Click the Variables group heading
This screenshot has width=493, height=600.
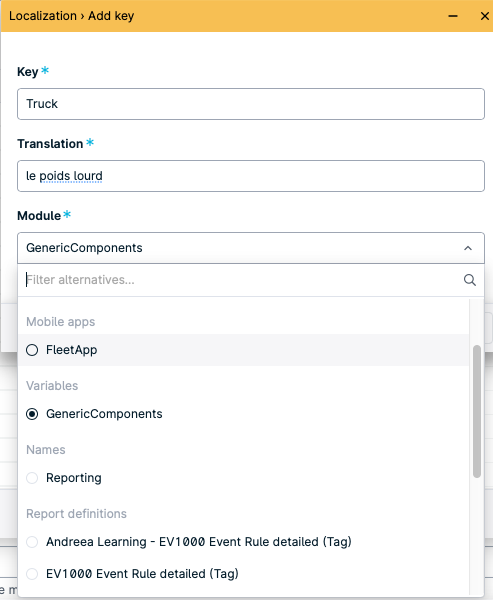tap(52, 386)
